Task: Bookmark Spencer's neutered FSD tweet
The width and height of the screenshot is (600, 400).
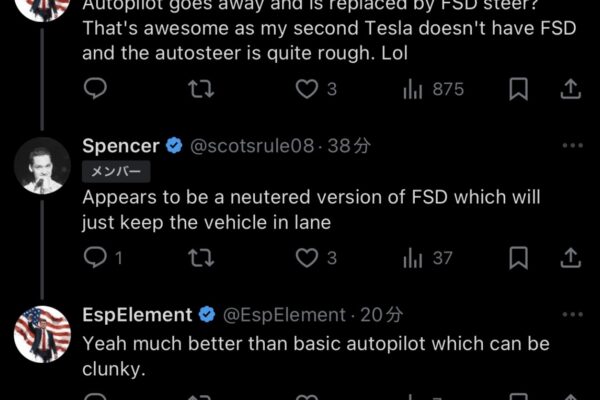Action: tap(518, 258)
